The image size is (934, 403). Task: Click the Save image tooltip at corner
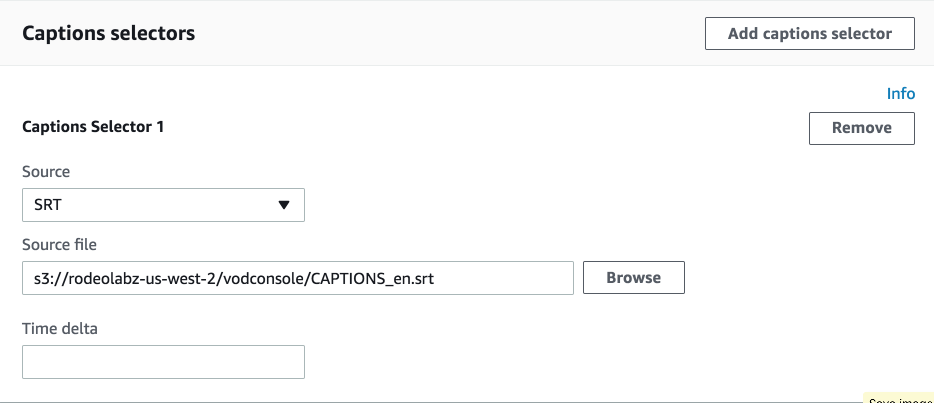[x=898, y=398]
